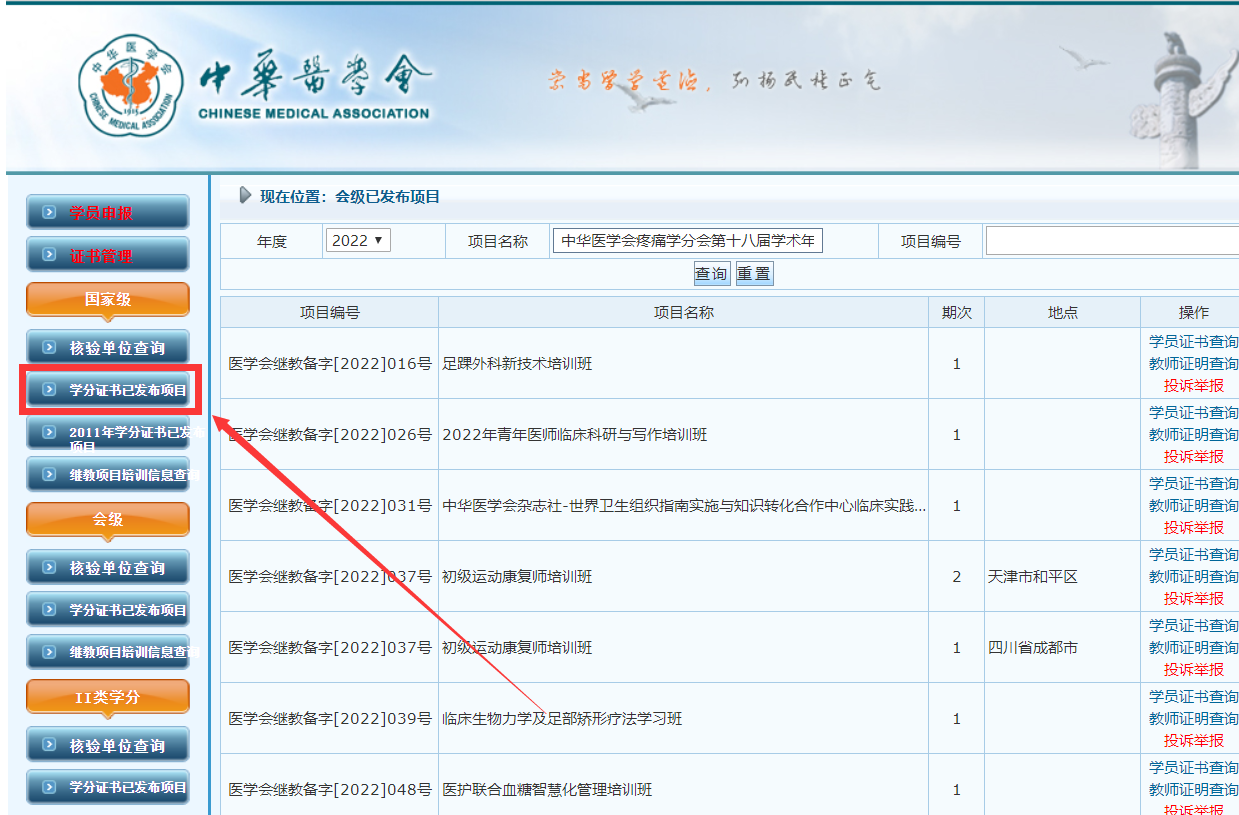Image resolution: width=1239 pixels, height=815 pixels.
Task: Click the 地点 column header
Action: pos(1062,313)
